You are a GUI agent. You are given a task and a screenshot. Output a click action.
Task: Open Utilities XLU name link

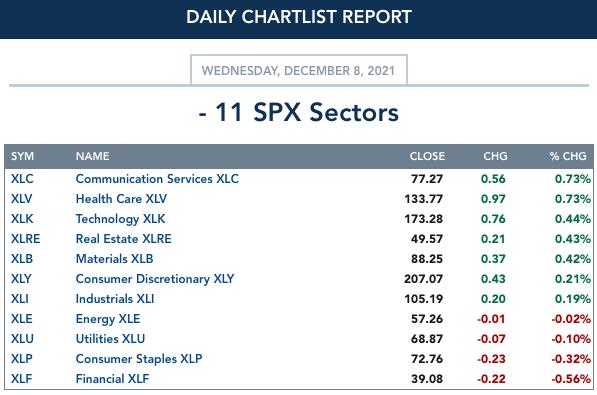click(x=110, y=339)
